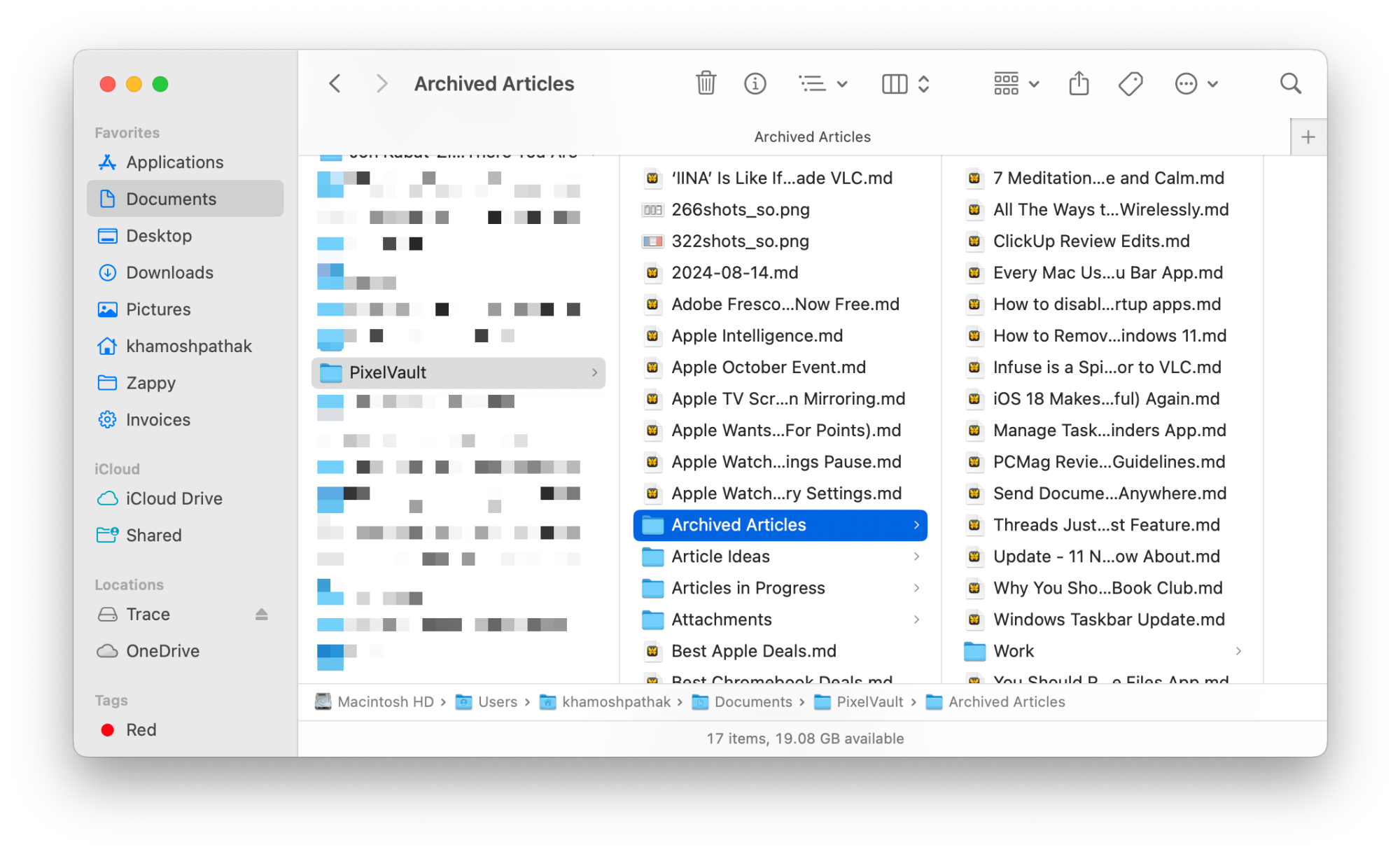Screen dimensions: 1400x854
Task: Open the Search magnifier icon
Action: tap(1291, 84)
